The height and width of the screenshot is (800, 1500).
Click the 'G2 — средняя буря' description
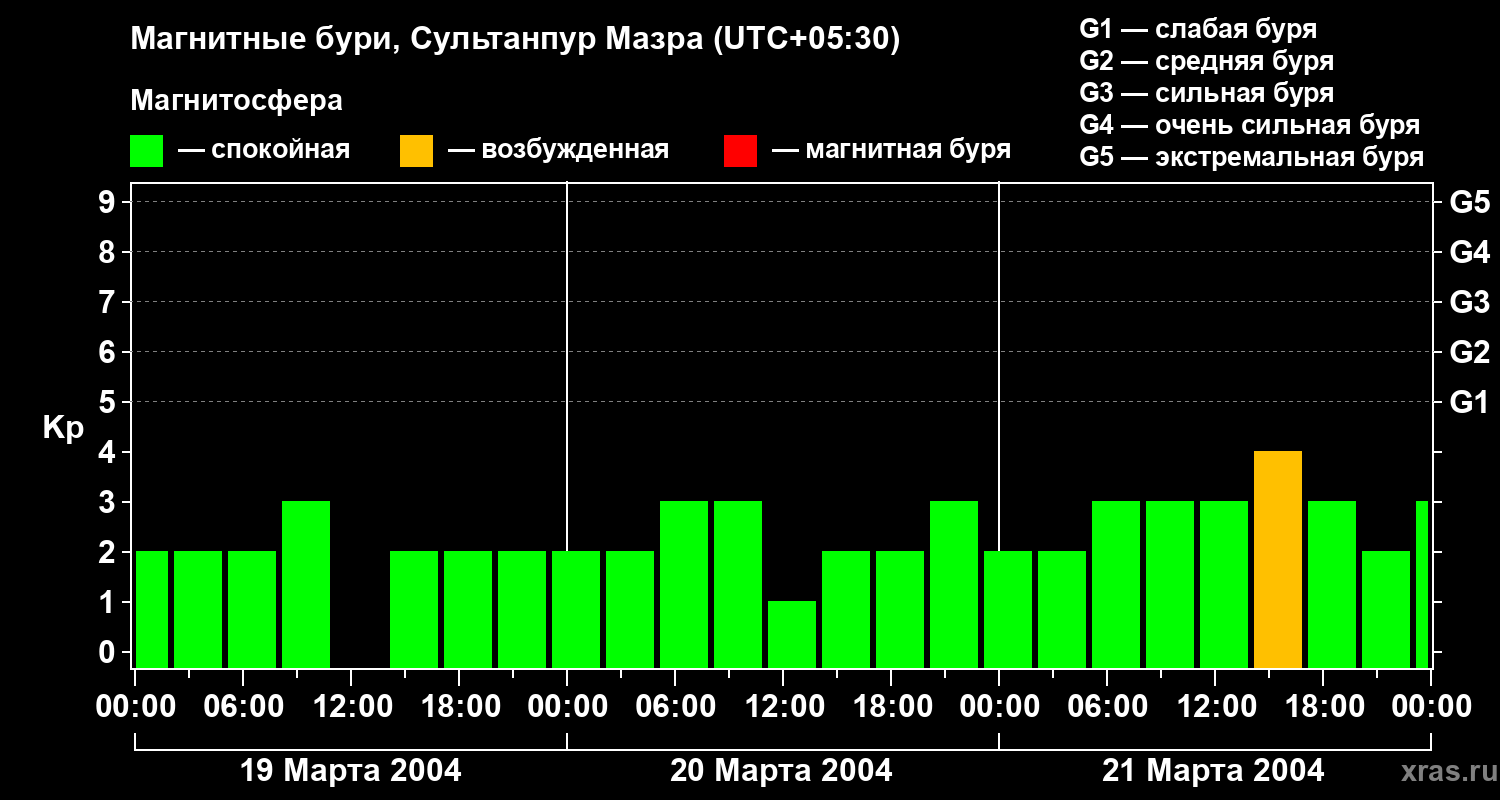[x=1207, y=61]
